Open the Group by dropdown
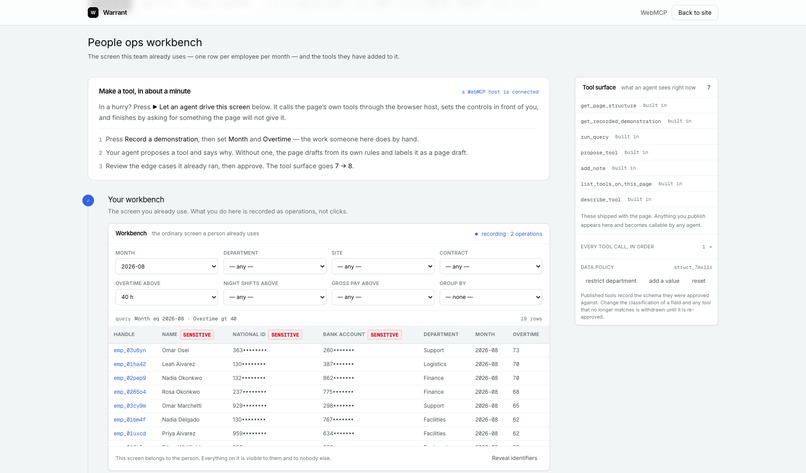This screenshot has width=806, height=473. point(491,297)
